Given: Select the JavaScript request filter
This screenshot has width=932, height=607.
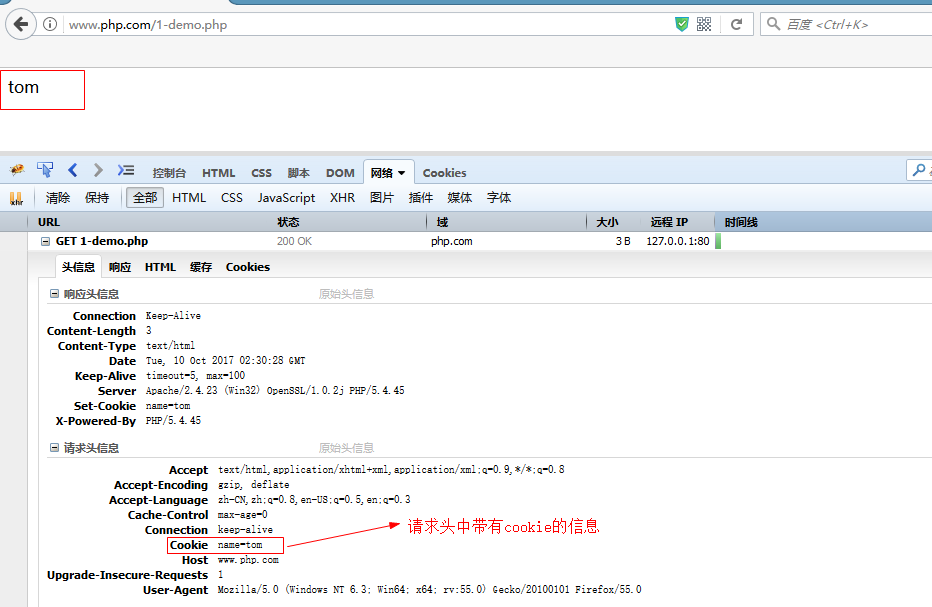Looking at the screenshot, I should (x=286, y=198).
